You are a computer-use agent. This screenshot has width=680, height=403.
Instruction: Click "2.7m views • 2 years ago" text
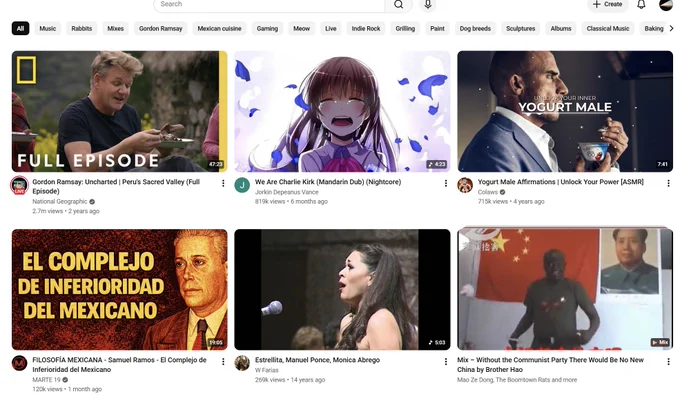coord(66,211)
